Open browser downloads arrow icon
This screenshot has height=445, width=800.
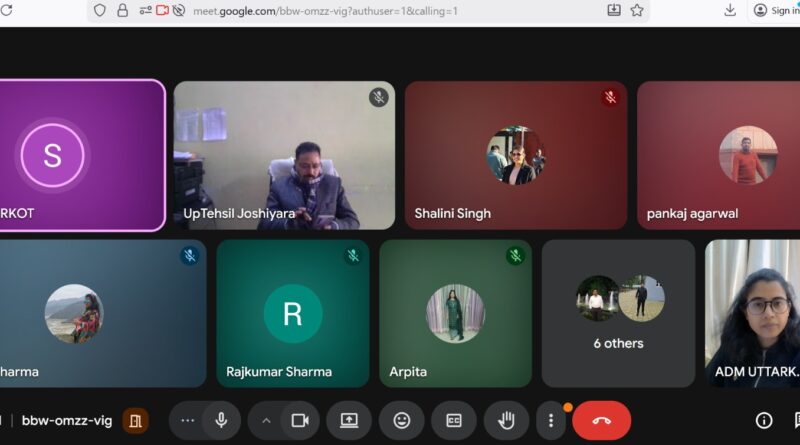730,10
